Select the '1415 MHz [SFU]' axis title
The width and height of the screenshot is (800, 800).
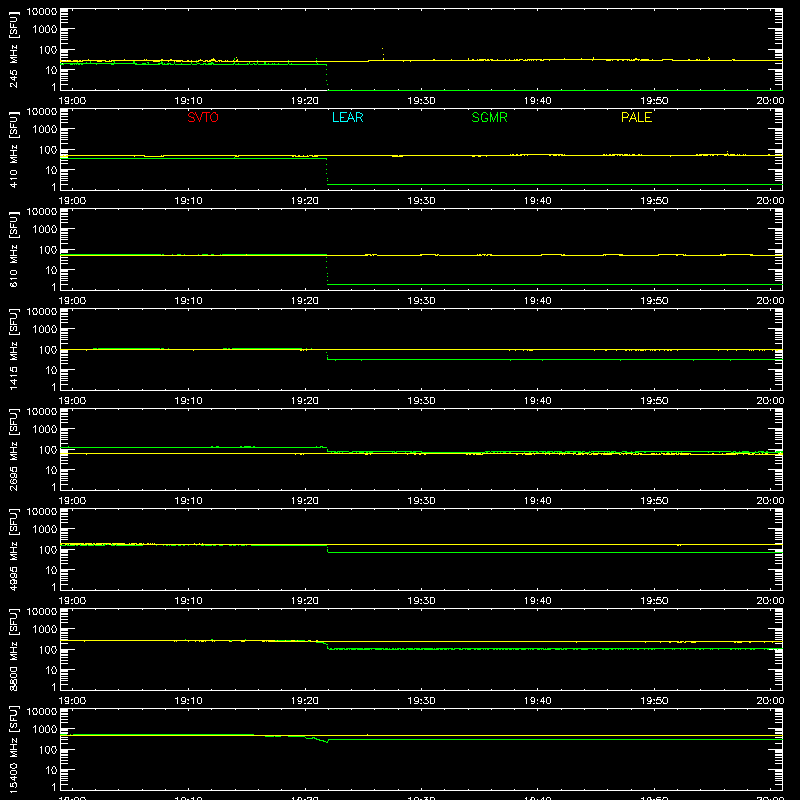(x=13, y=349)
